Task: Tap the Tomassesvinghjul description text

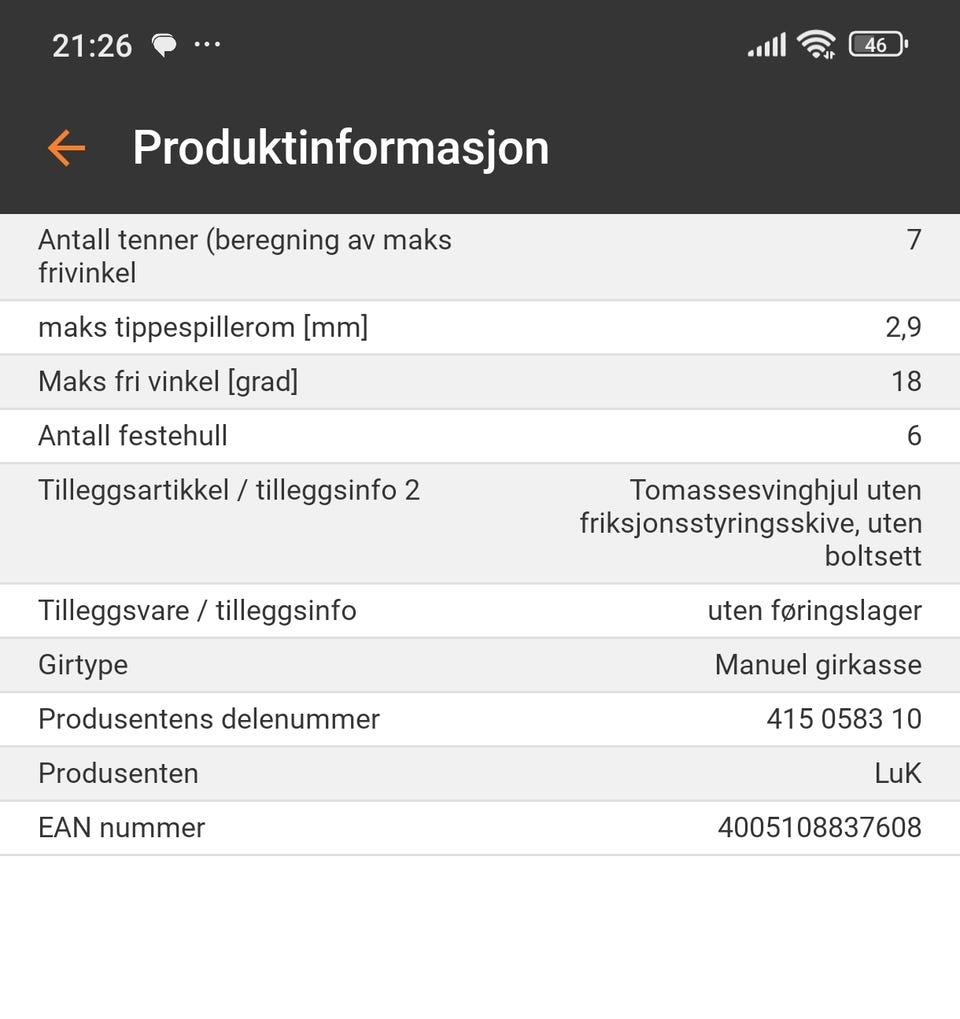Action: click(751, 523)
